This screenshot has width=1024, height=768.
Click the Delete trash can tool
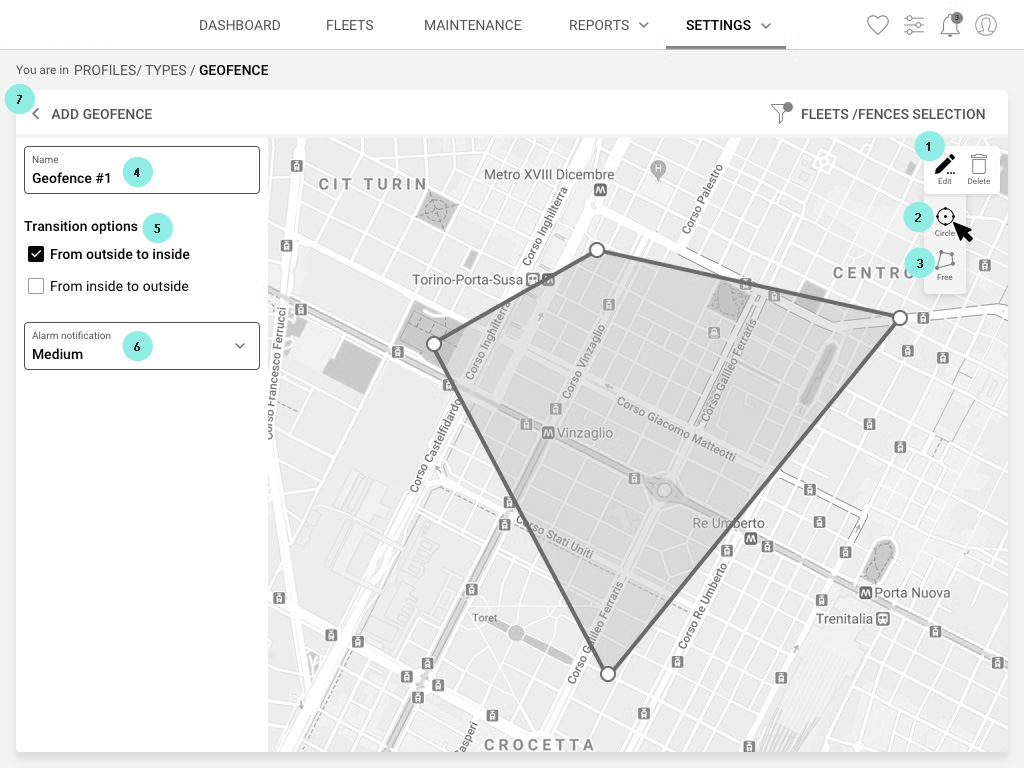(x=978, y=170)
